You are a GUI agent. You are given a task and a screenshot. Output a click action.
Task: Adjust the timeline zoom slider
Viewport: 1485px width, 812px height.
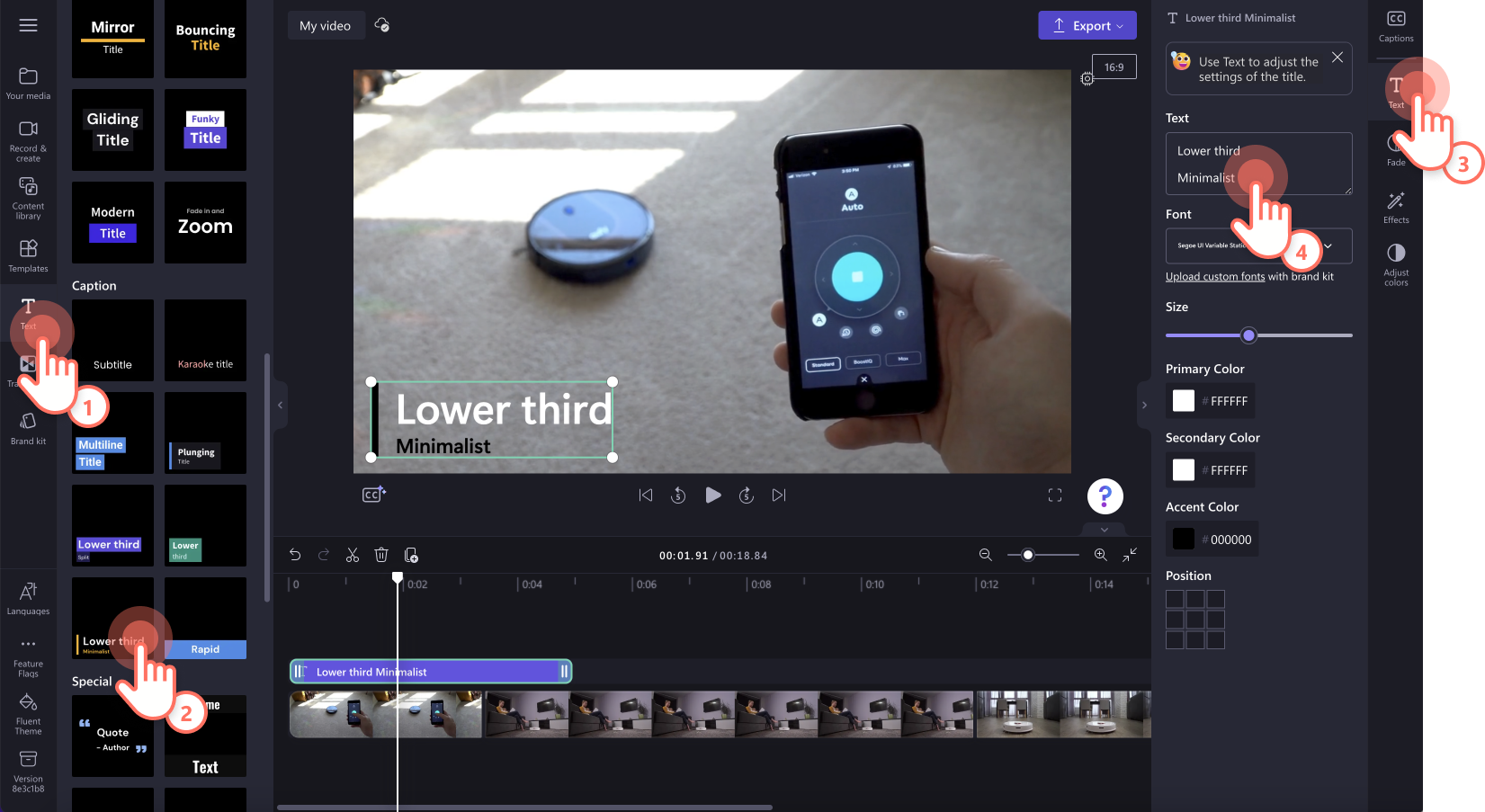1028,555
